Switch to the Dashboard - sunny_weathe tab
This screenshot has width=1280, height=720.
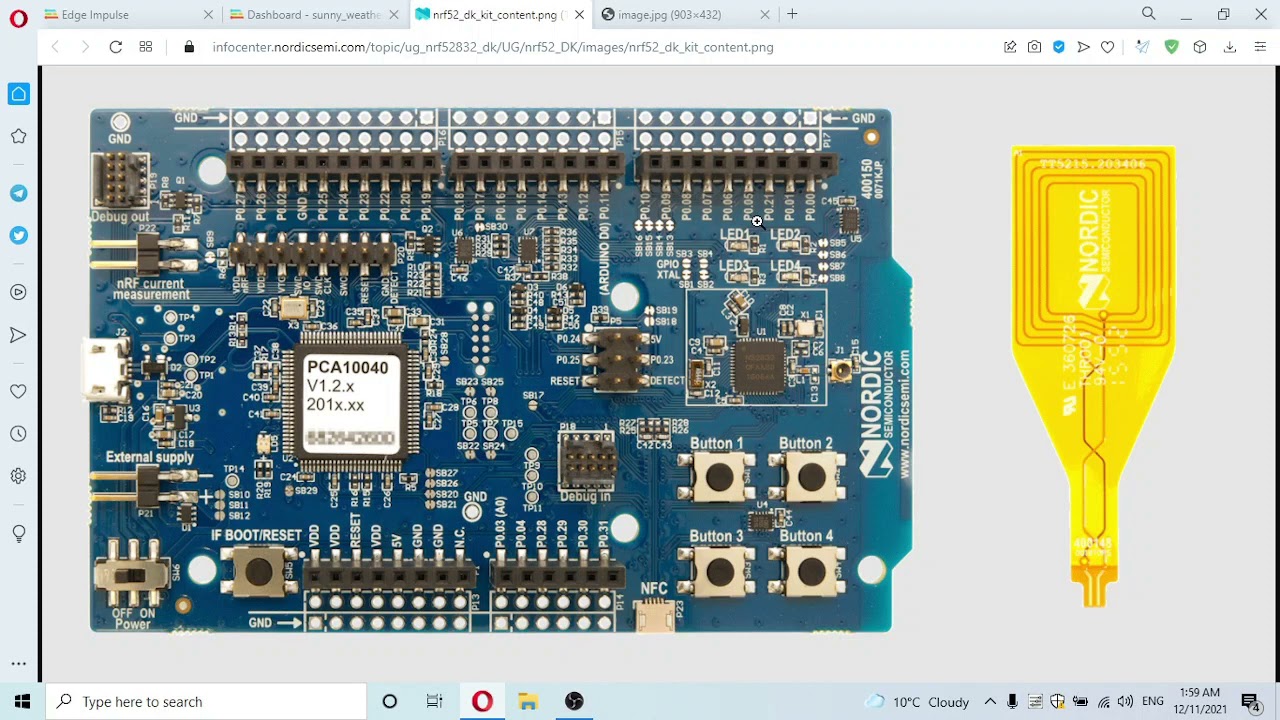click(313, 15)
